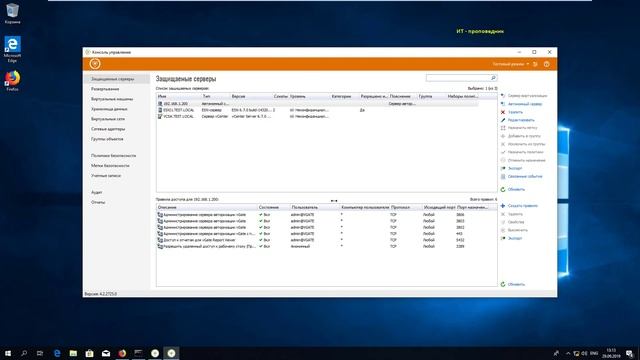This screenshot has width=640, height=360.
Task: Select server row ESXi1.TEST.LOCAL
Action: click(318, 110)
